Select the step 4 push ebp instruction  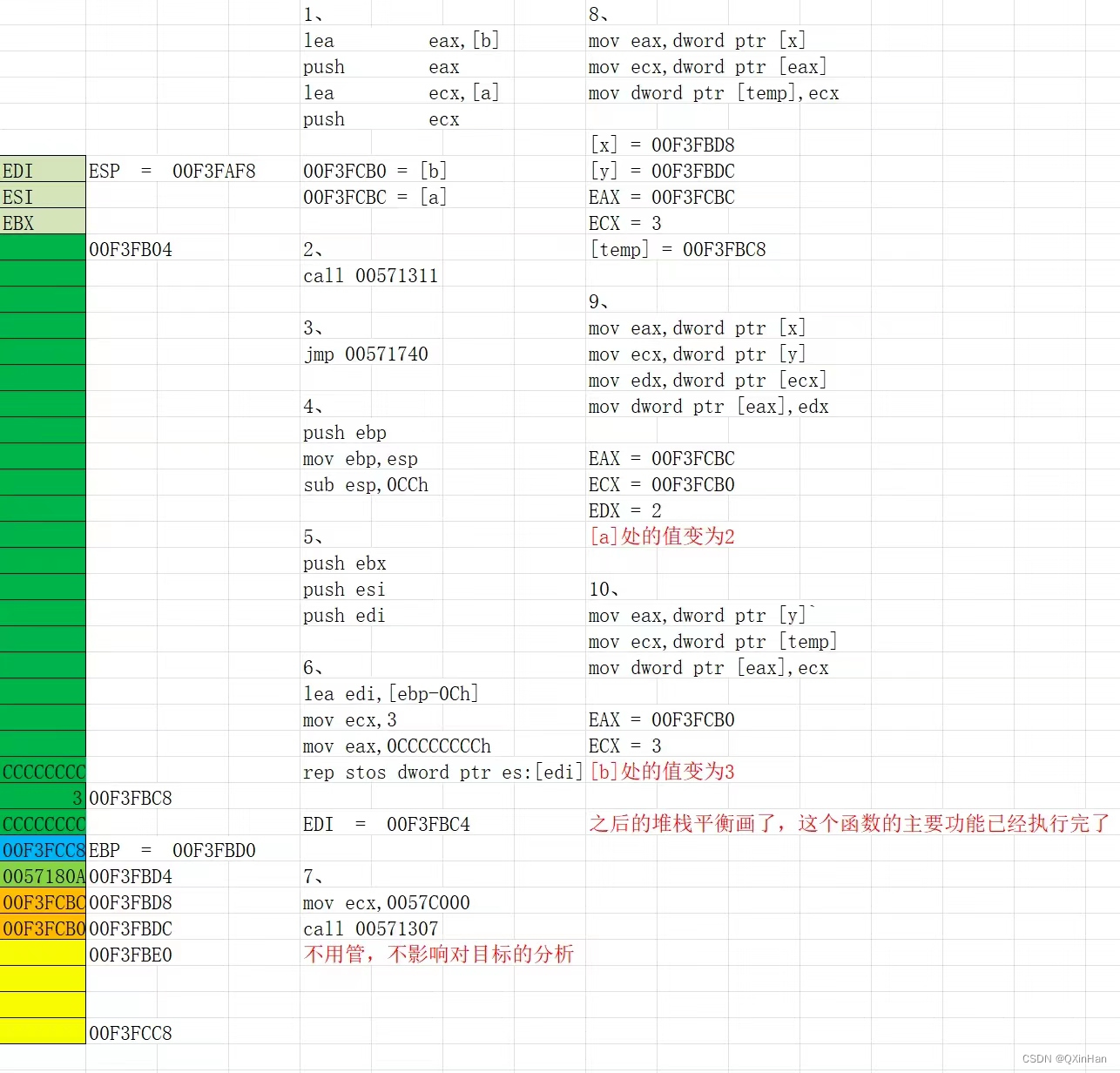coord(344,432)
